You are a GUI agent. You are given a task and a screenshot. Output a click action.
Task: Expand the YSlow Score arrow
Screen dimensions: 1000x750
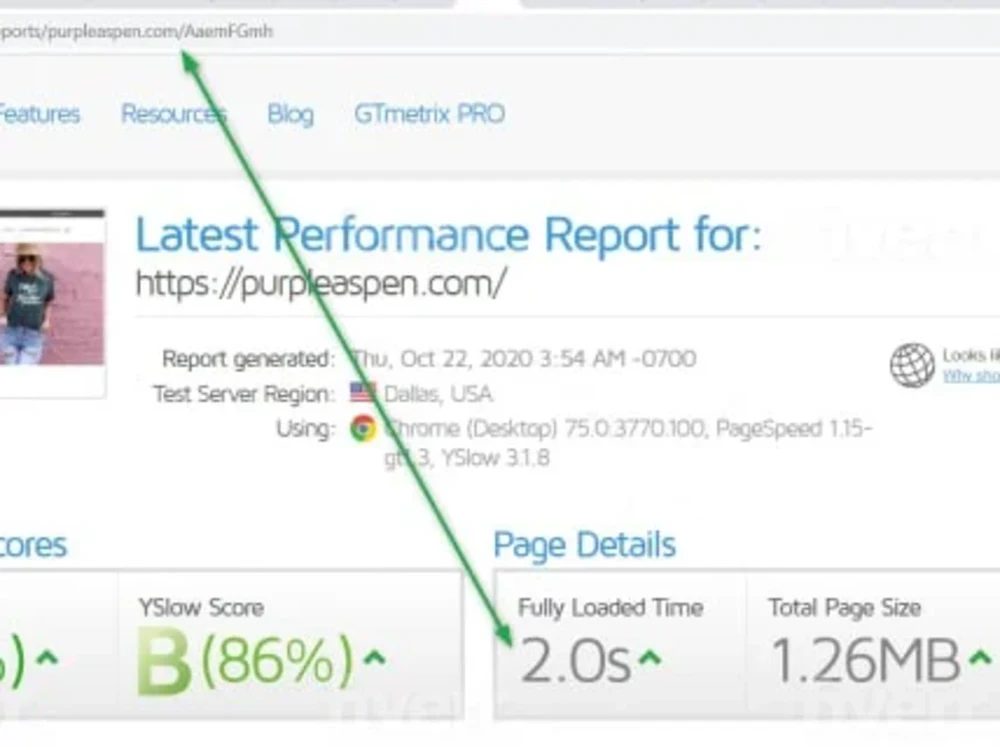pos(374,657)
